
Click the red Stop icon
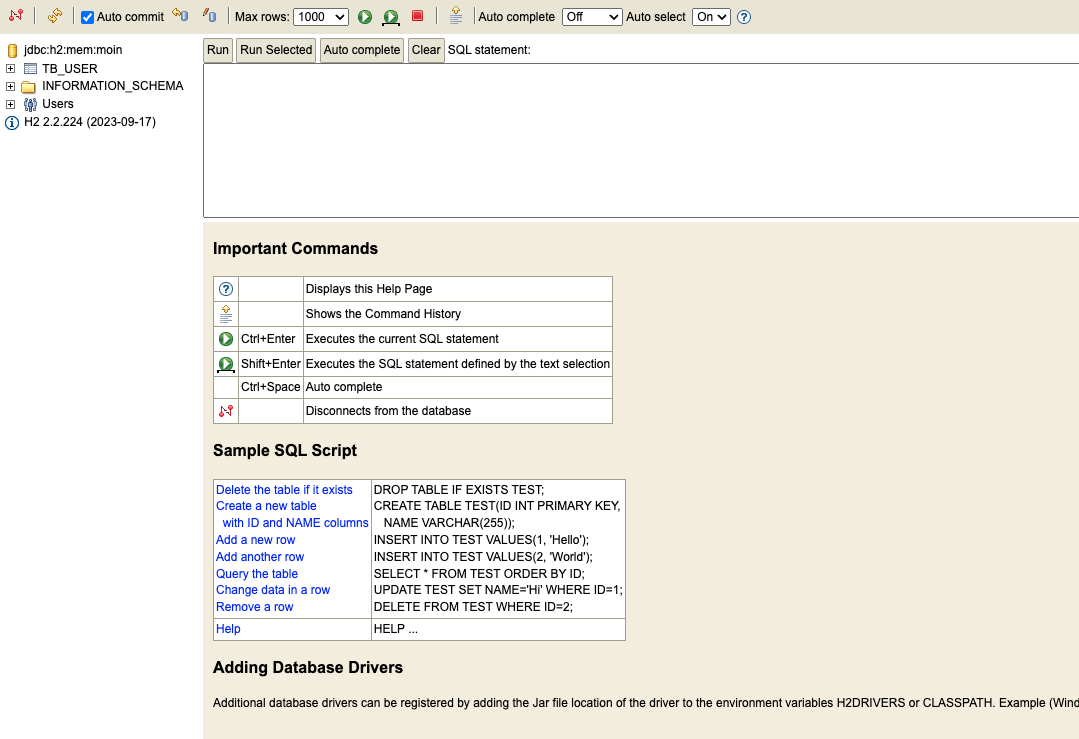click(417, 16)
